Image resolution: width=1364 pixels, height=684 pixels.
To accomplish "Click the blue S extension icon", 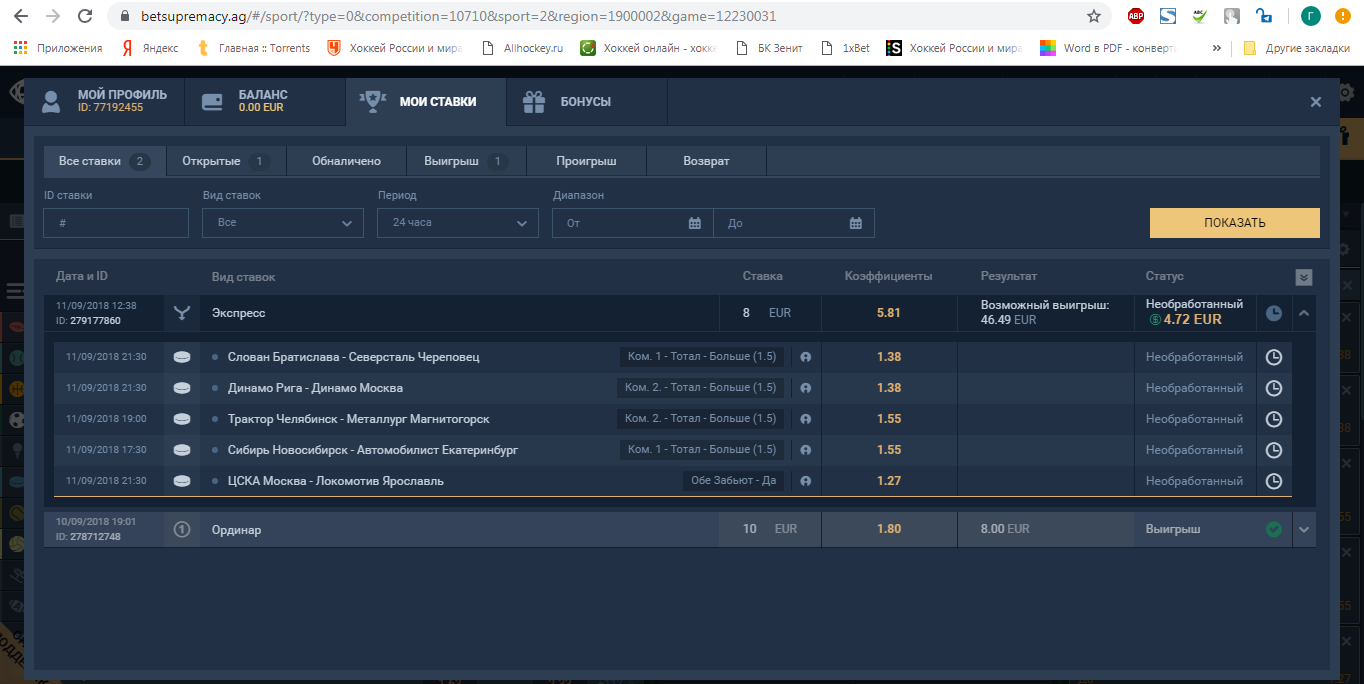I will (x=1168, y=16).
